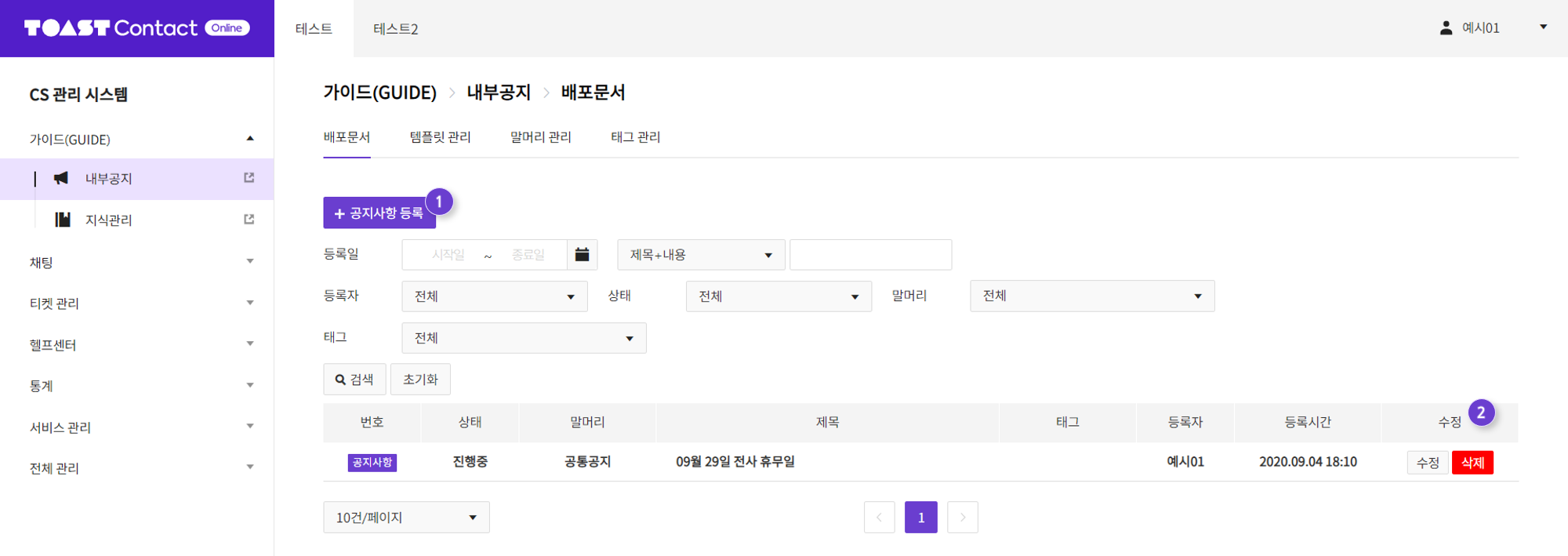This screenshot has height=556, width=1568.
Task: Open 지식관리 in new window icon
Action: click(249, 220)
